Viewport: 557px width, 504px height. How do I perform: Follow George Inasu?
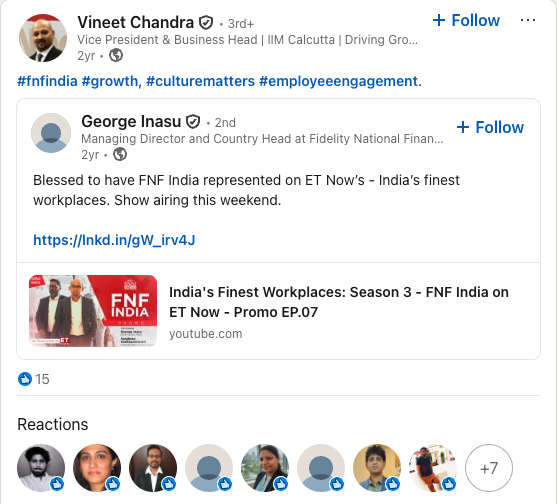tap(490, 127)
